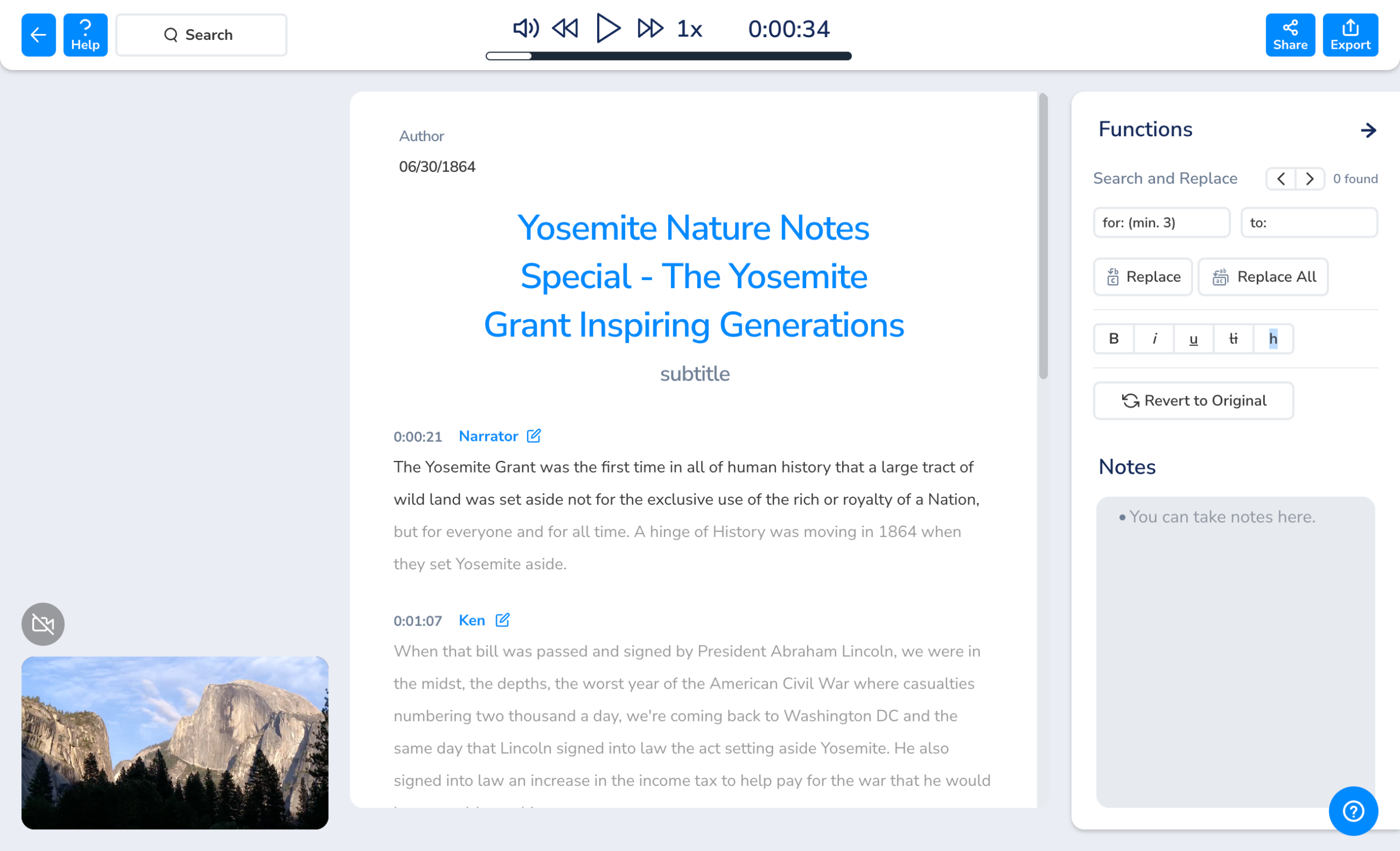Open the Help button
Image resolution: width=1400 pixels, height=851 pixels.
click(85, 34)
